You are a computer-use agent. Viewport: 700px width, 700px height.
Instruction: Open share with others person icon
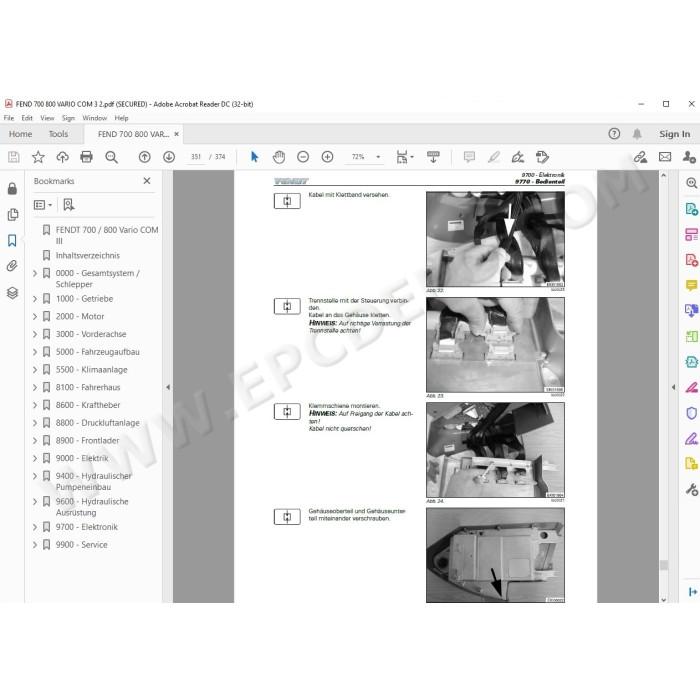[689, 157]
